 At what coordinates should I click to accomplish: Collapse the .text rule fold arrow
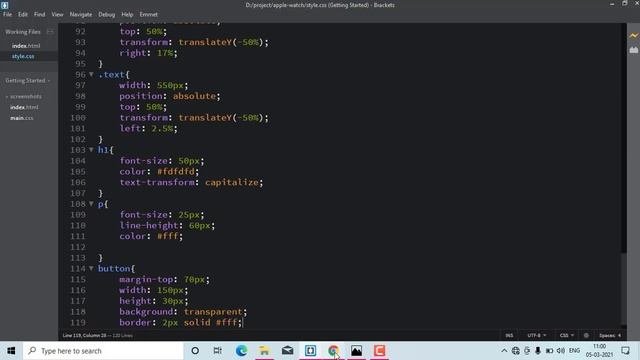click(91, 74)
